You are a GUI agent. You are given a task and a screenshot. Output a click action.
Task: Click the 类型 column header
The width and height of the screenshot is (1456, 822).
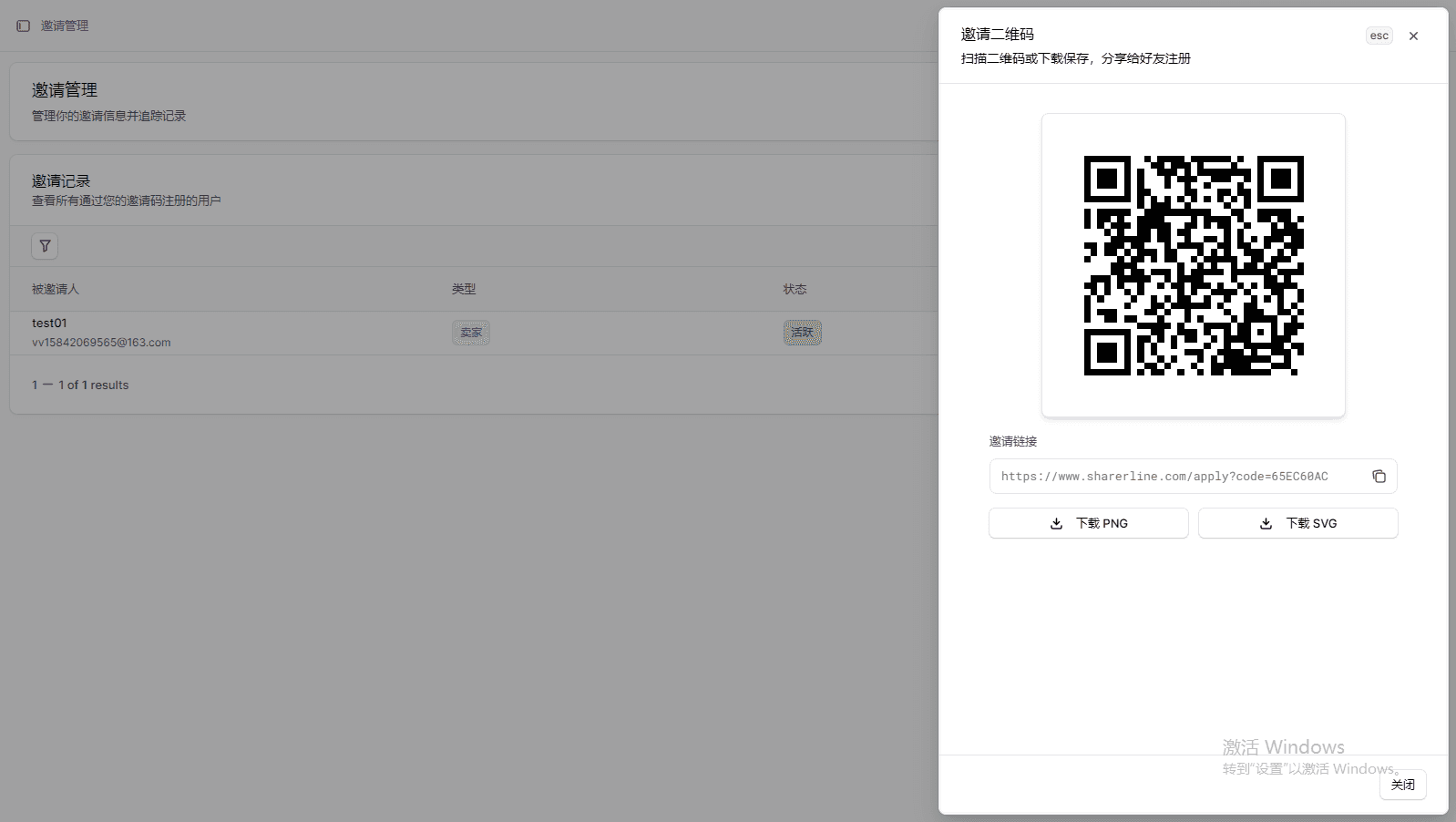click(x=464, y=289)
